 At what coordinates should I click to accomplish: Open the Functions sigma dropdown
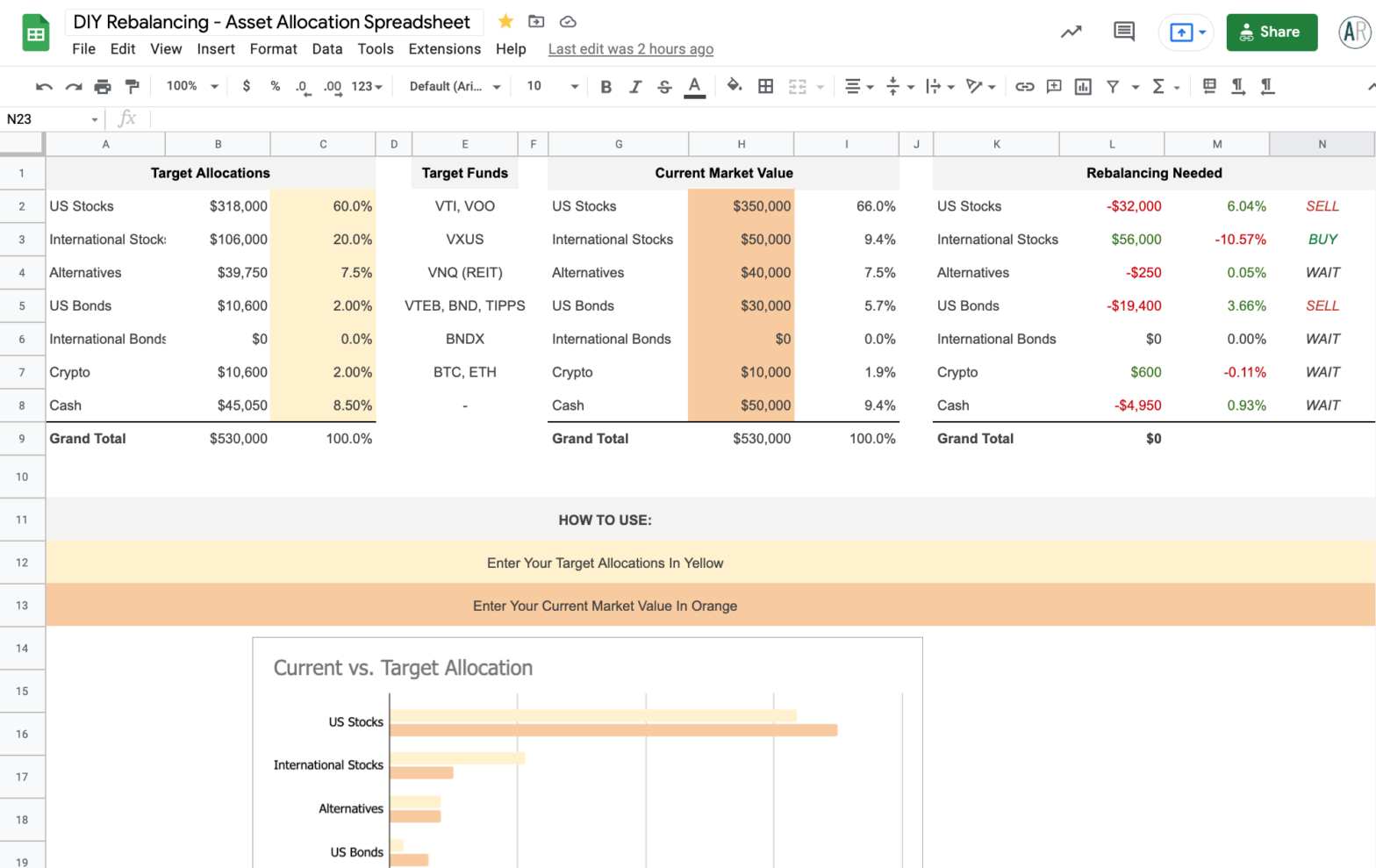pos(1166,86)
